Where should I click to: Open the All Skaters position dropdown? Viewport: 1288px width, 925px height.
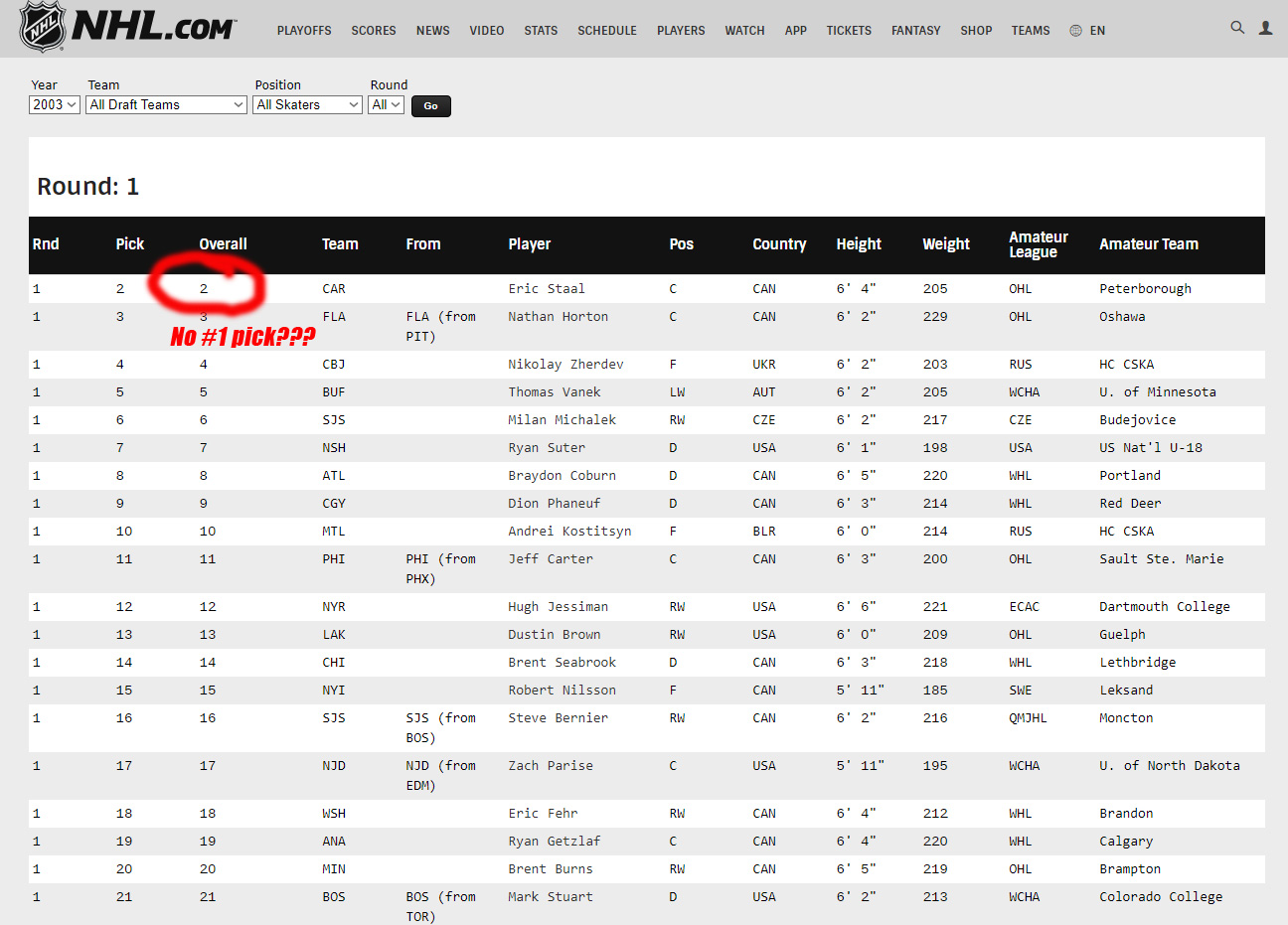click(x=307, y=105)
